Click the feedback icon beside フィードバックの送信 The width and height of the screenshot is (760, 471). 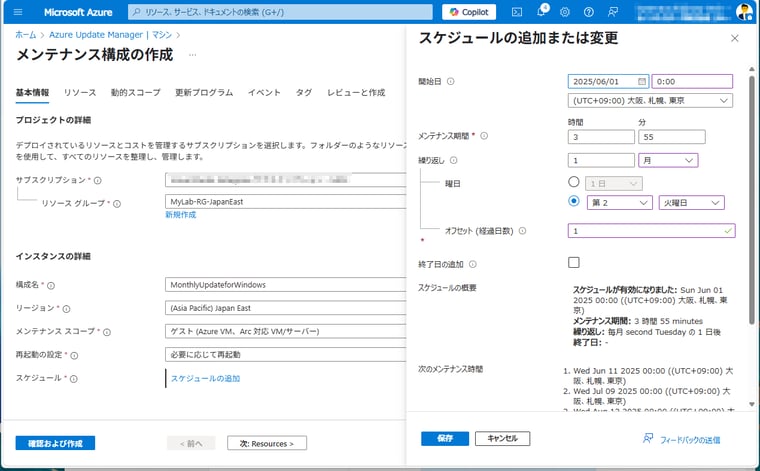coord(648,438)
